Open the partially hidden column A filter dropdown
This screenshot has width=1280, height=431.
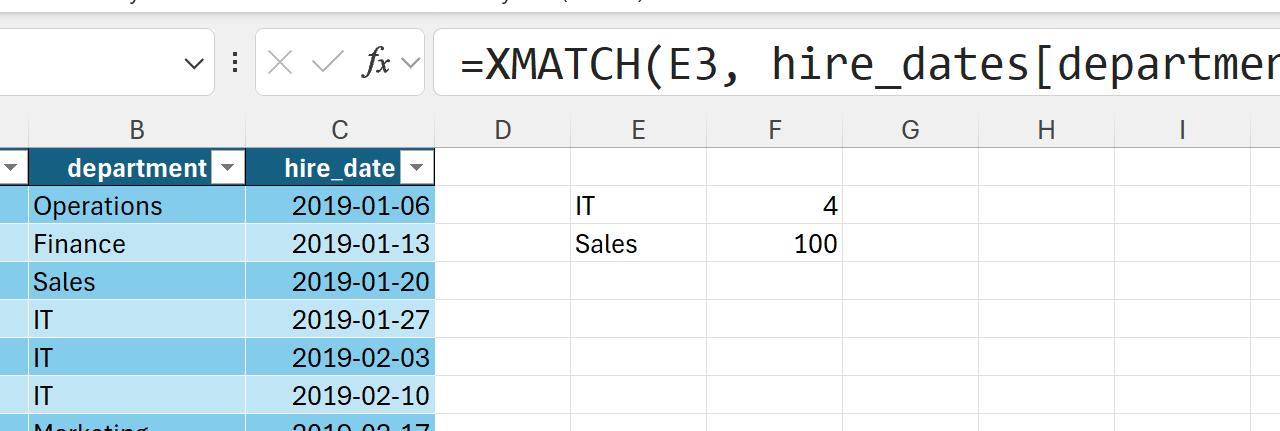pyautogui.click(x=12, y=168)
